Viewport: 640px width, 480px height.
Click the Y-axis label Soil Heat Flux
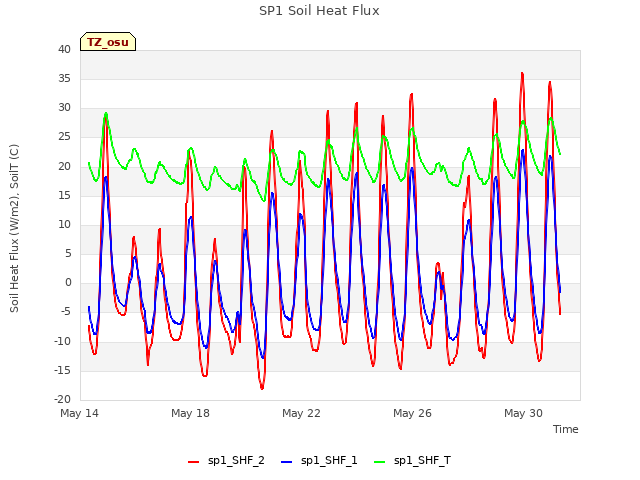coord(14,228)
